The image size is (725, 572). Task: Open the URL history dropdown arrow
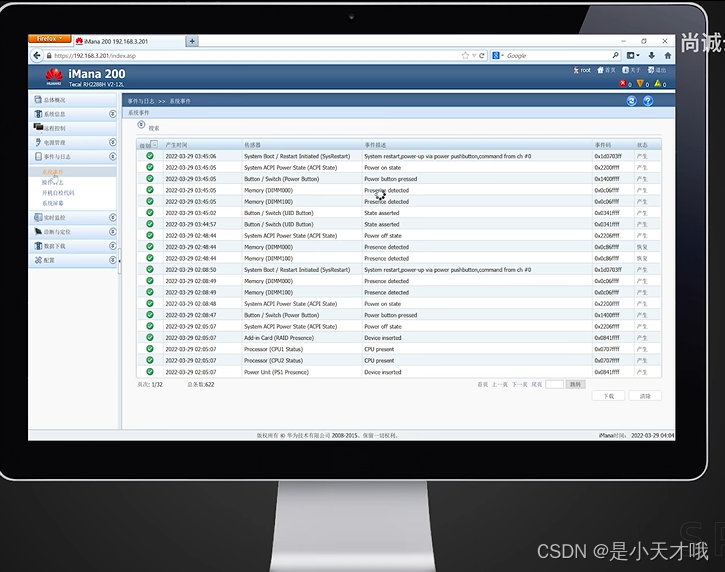[474, 56]
